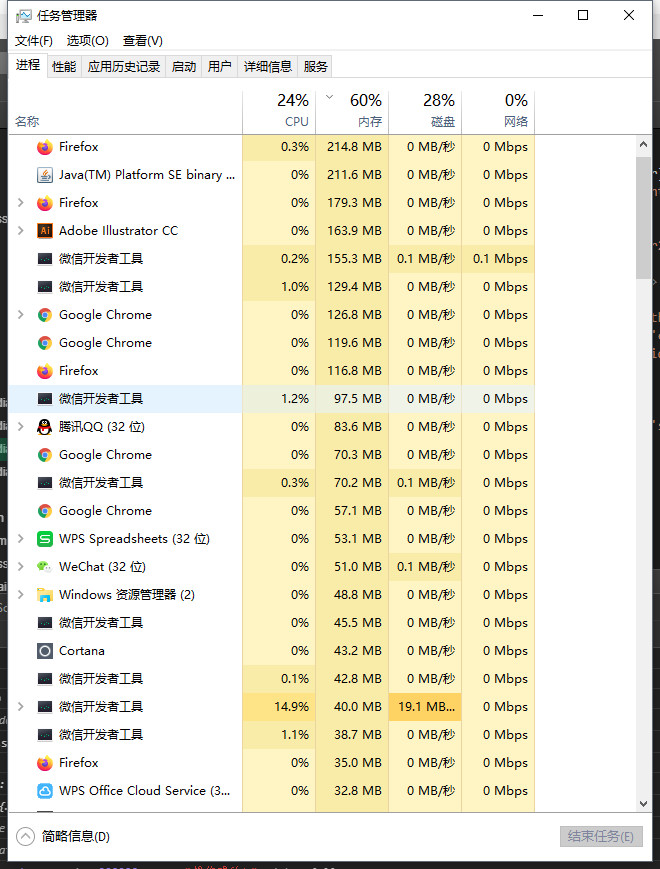This screenshot has height=869, width=660.
Task: Select the 19.1 MB disk usage cell
Action: [x=425, y=707]
